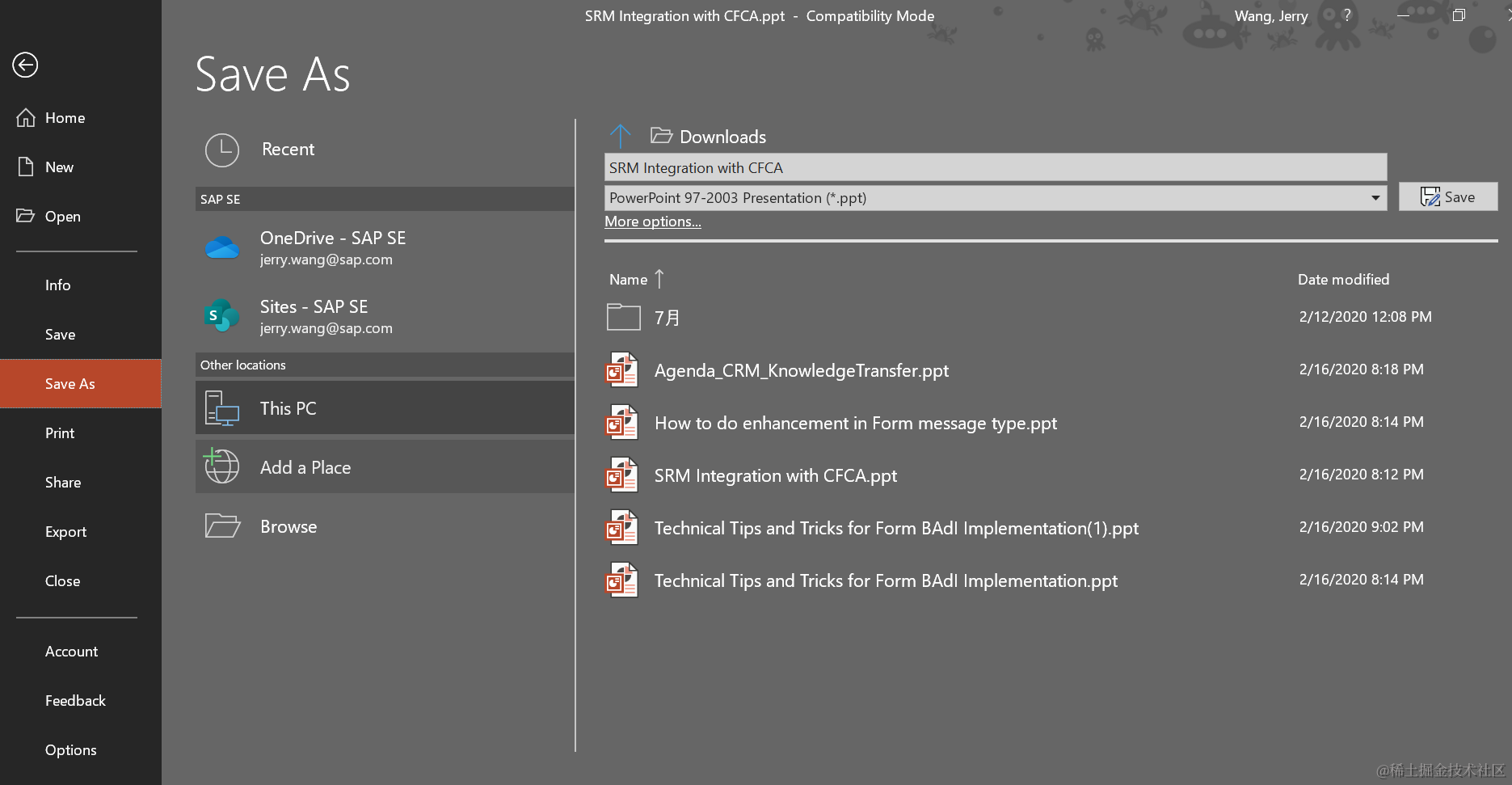Sort by Name column header

(628, 279)
